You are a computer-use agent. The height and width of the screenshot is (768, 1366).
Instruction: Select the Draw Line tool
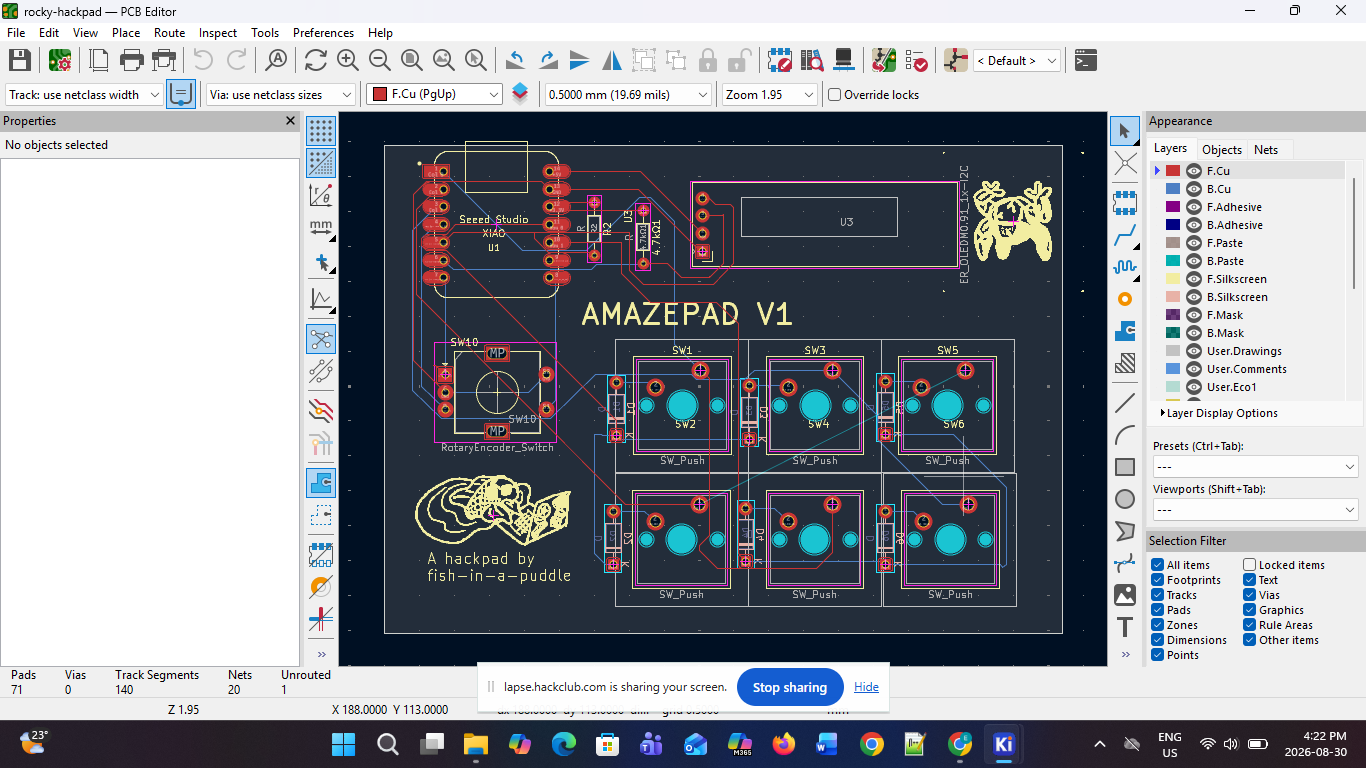click(1125, 403)
